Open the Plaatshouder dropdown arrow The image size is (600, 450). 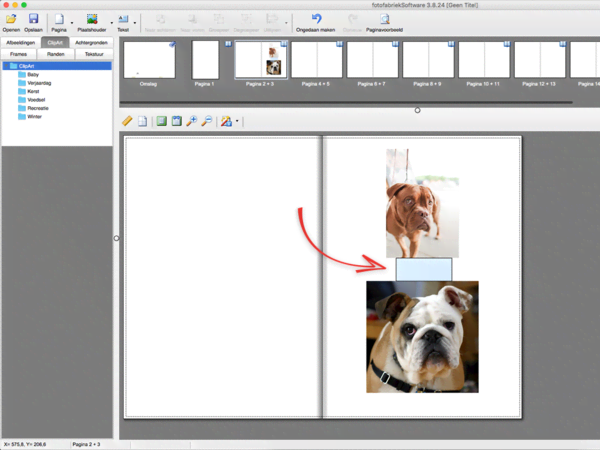[x=110, y=21]
